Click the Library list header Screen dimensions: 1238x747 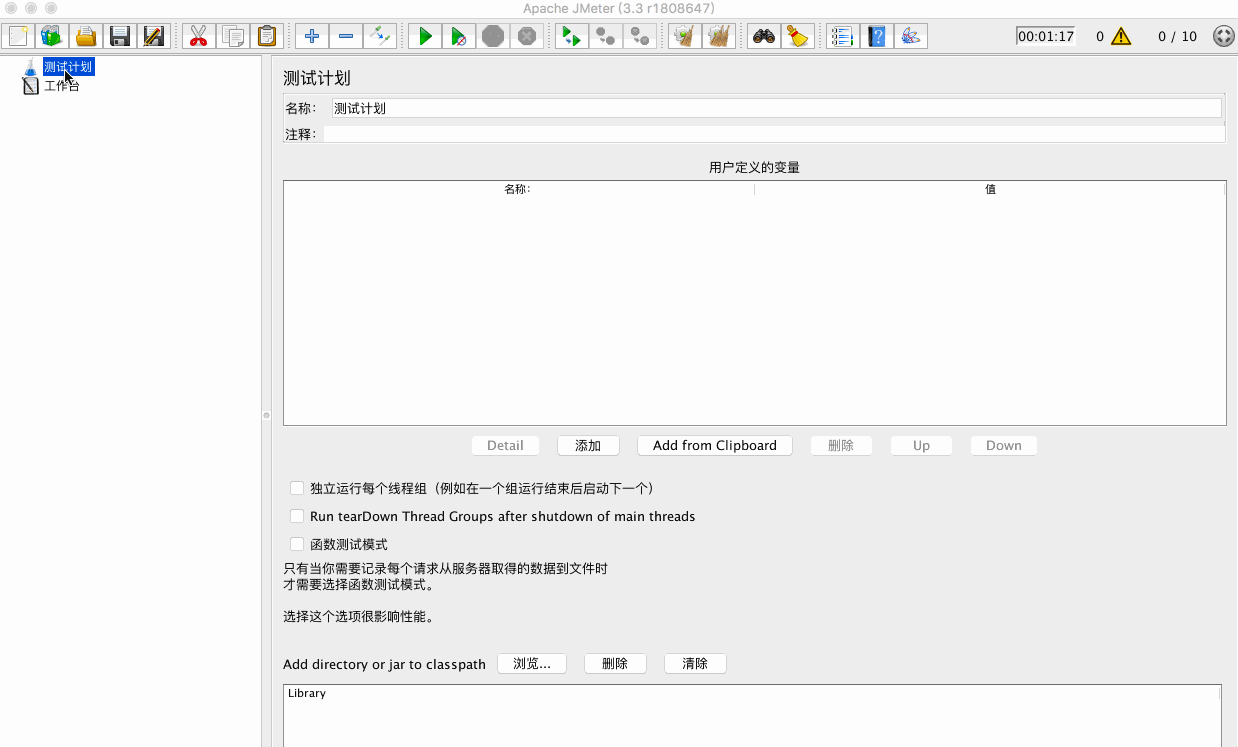[752, 693]
